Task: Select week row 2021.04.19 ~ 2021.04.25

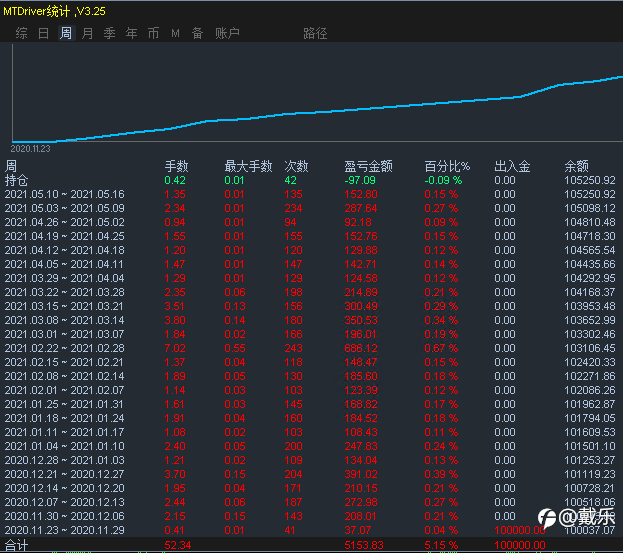Action: point(64,236)
